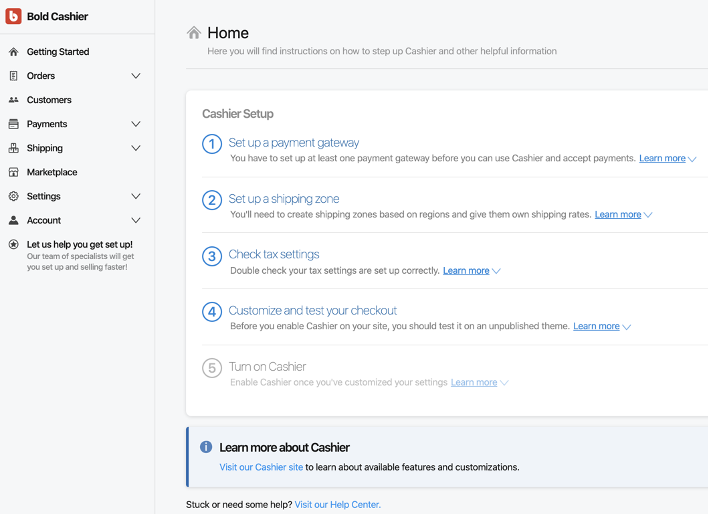The height and width of the screenshot is (514, 708).
Task: Open 'Set up a payment gateway' step
Action: 293,143
